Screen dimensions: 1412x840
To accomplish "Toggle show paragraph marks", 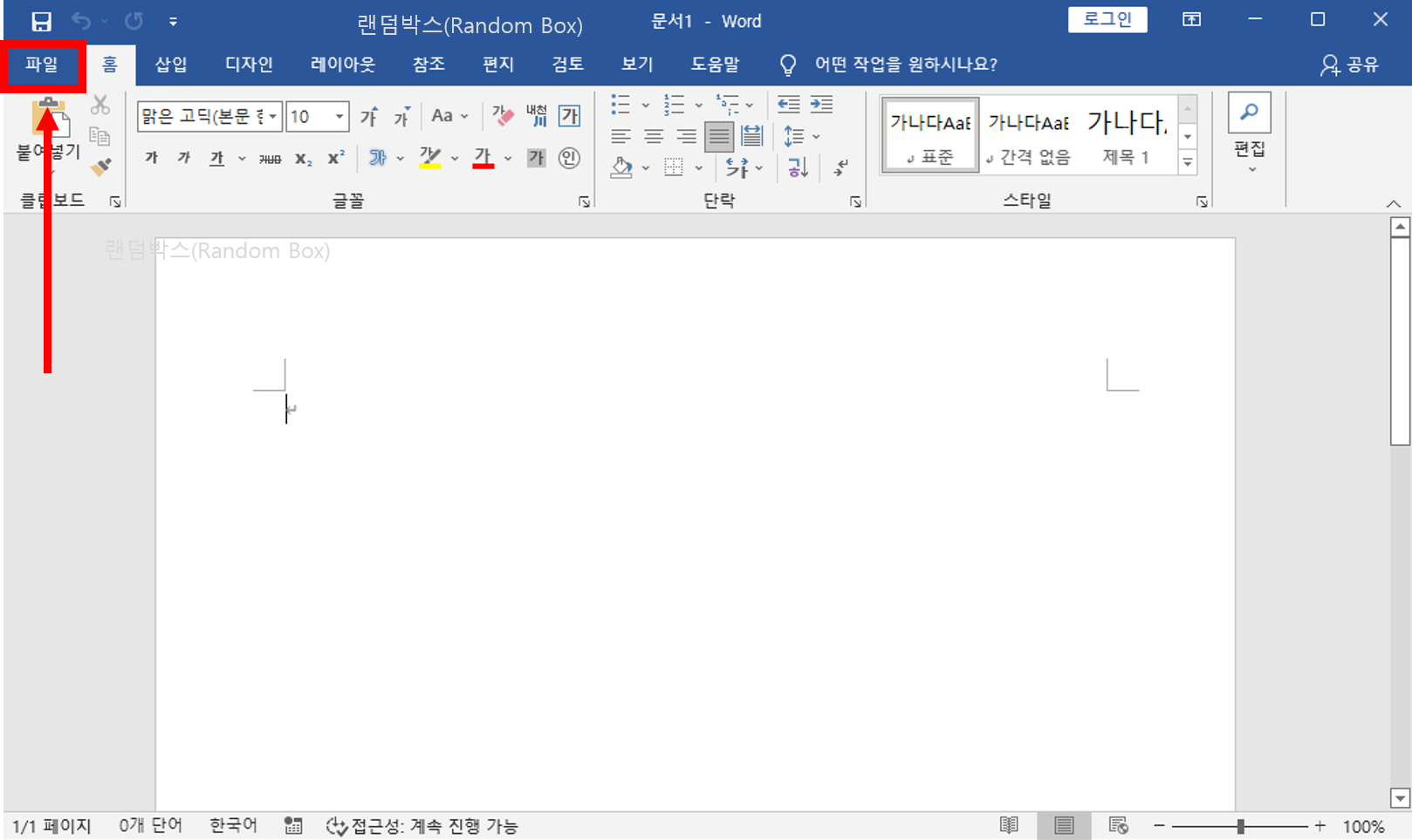I will (x=841, y=167).
